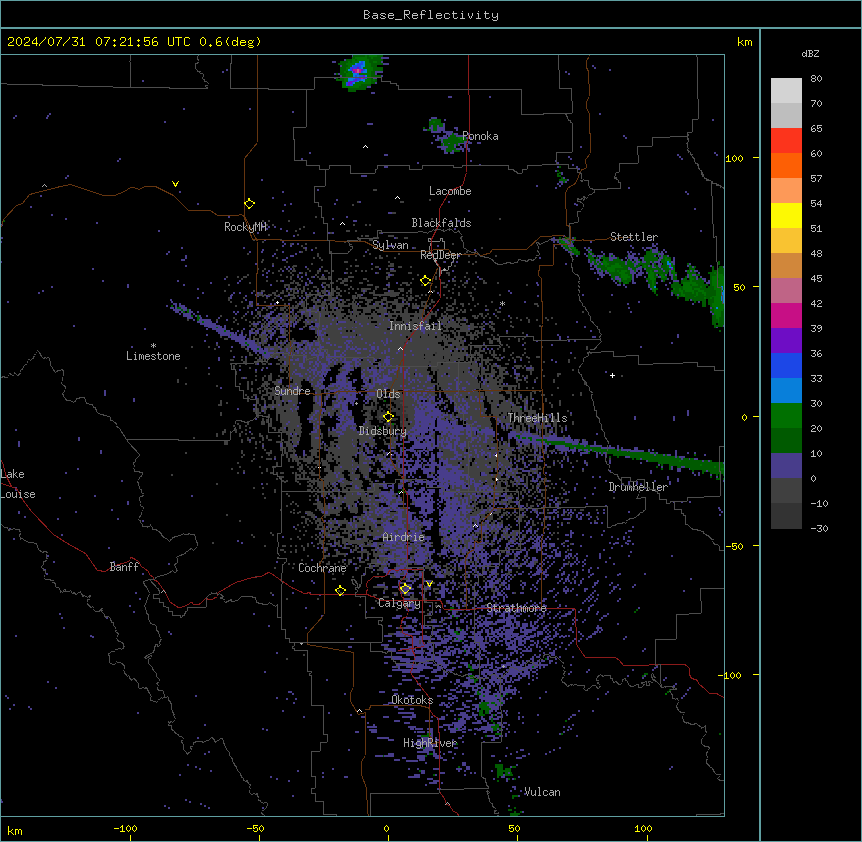Click the 50 tick label on right axis

[739, 287]
